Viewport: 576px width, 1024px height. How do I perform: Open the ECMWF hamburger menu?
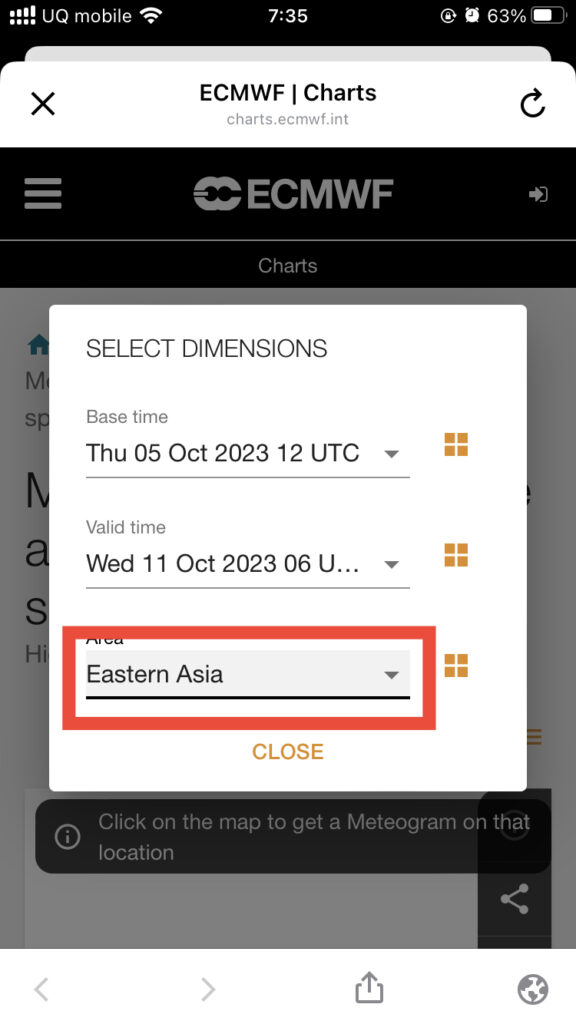(x=43, y=194)
